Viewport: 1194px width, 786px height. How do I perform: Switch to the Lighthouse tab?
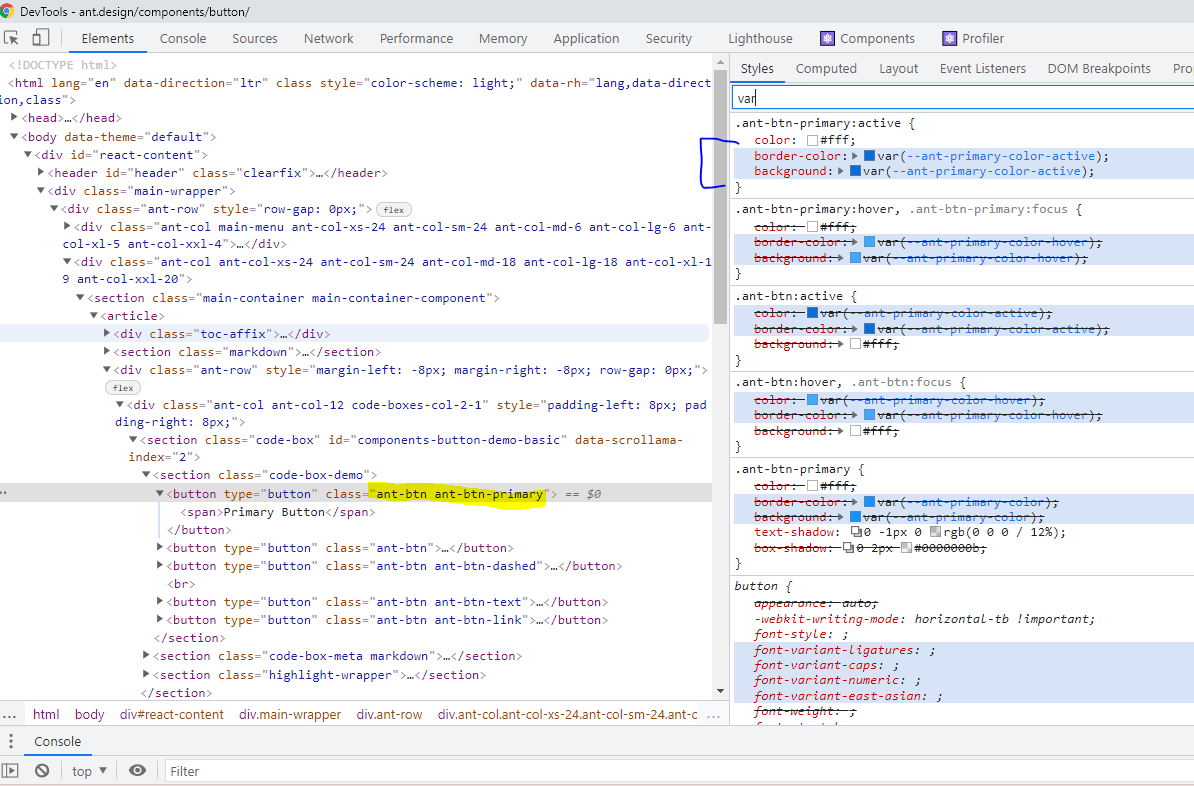(x=759, y=38)
